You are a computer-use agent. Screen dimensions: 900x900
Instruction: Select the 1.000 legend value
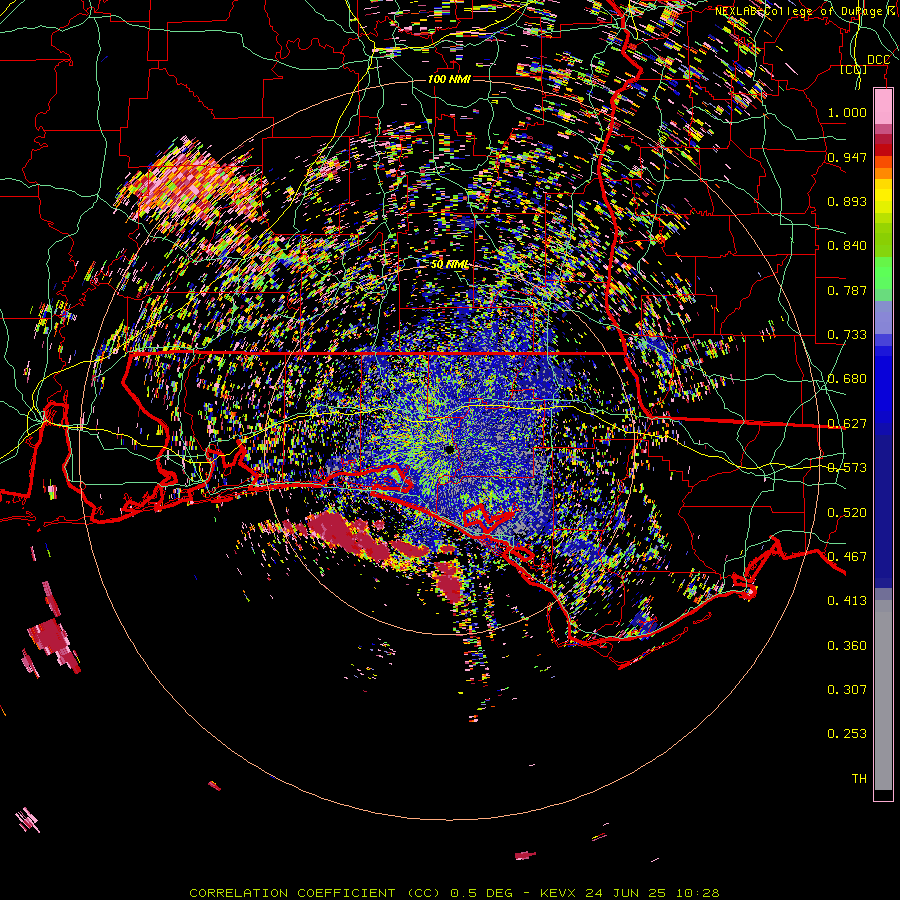click(x=847, y=112)
